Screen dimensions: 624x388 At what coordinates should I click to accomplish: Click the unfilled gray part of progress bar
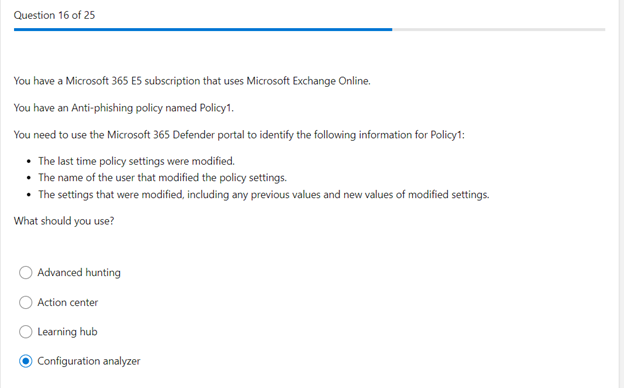point(499,29)
